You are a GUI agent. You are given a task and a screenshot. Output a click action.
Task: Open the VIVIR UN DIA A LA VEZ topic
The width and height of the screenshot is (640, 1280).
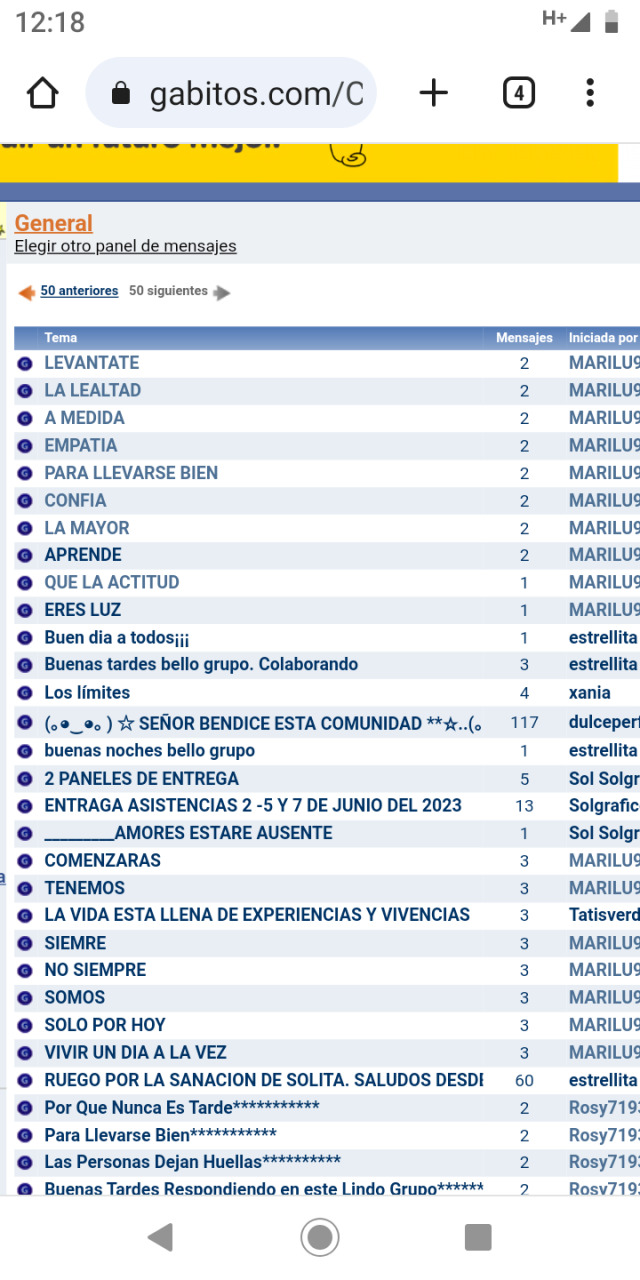coord(135,1052)
